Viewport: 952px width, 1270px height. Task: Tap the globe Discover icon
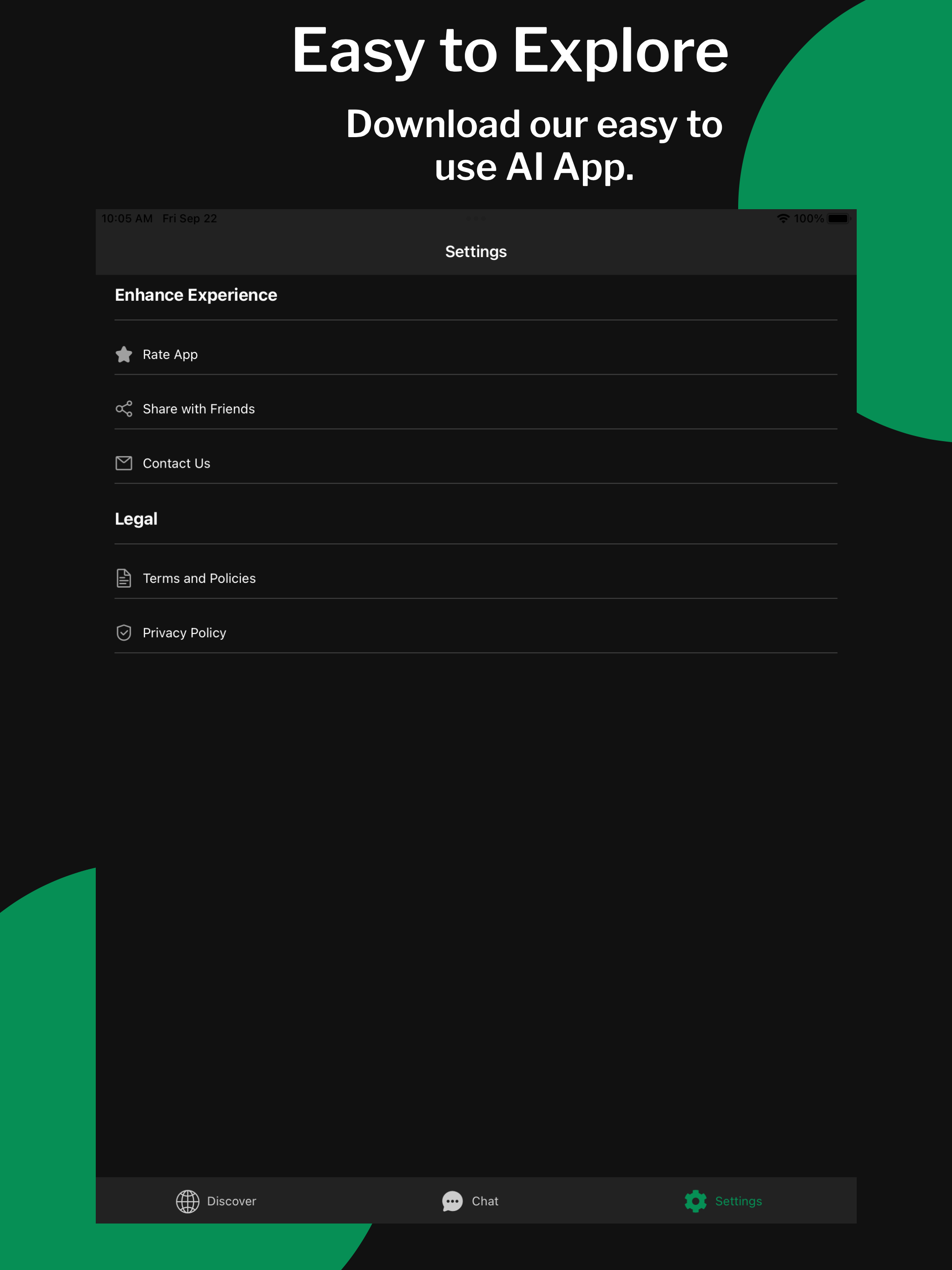pos(187,1201)
